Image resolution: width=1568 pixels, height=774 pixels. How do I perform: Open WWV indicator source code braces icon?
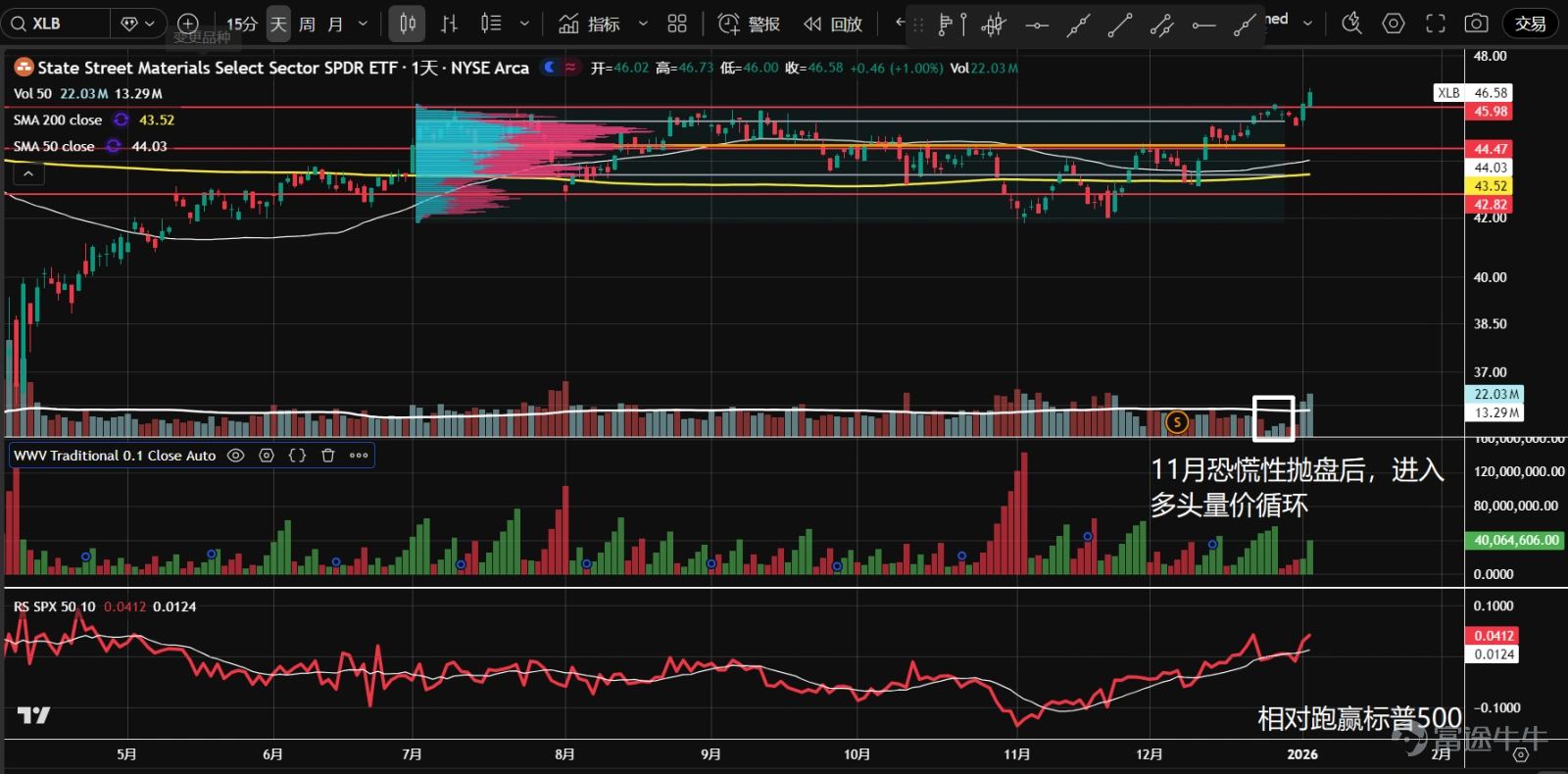coord(297,456)
